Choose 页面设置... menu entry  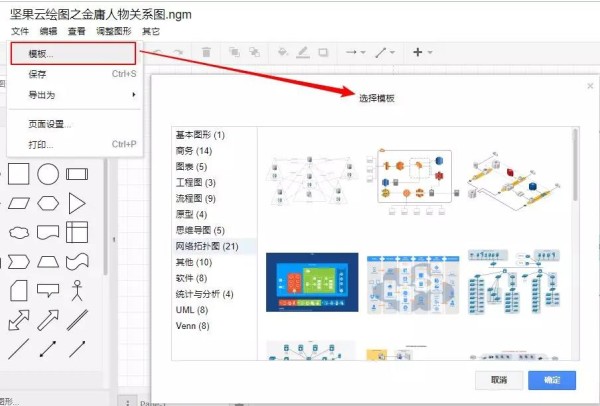(x=75, y=124)
